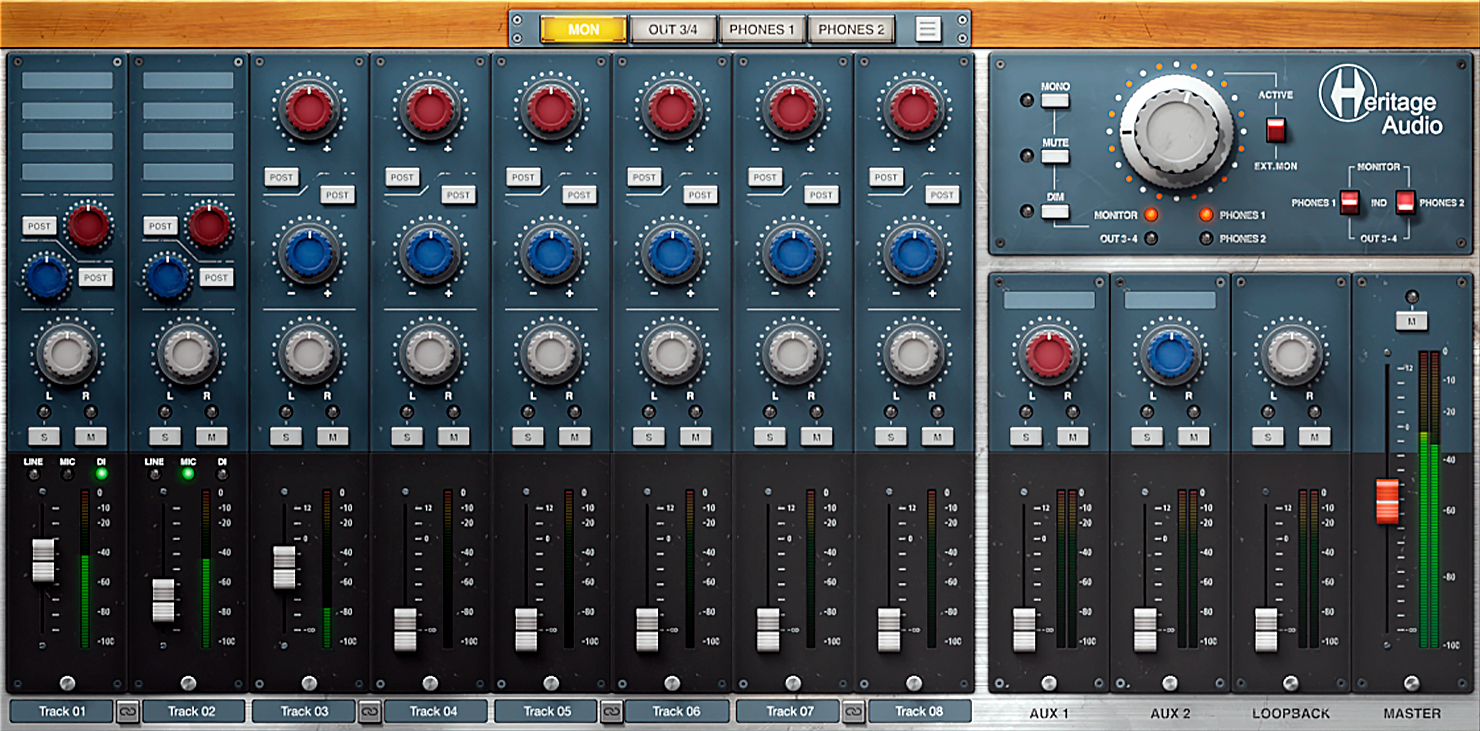
Task: Mute the LOOPBACK channel
Action: coord(1315,436)
